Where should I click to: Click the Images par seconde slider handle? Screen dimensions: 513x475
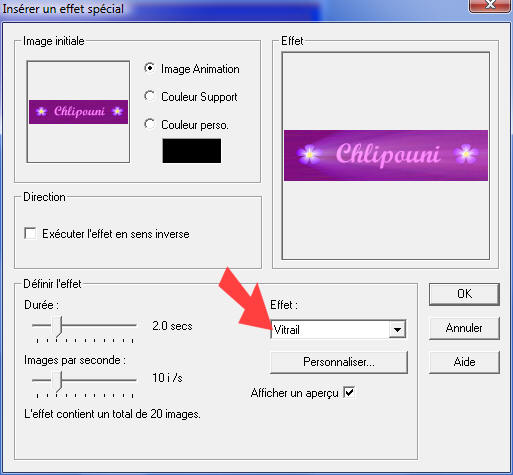[x=58, y=382]
